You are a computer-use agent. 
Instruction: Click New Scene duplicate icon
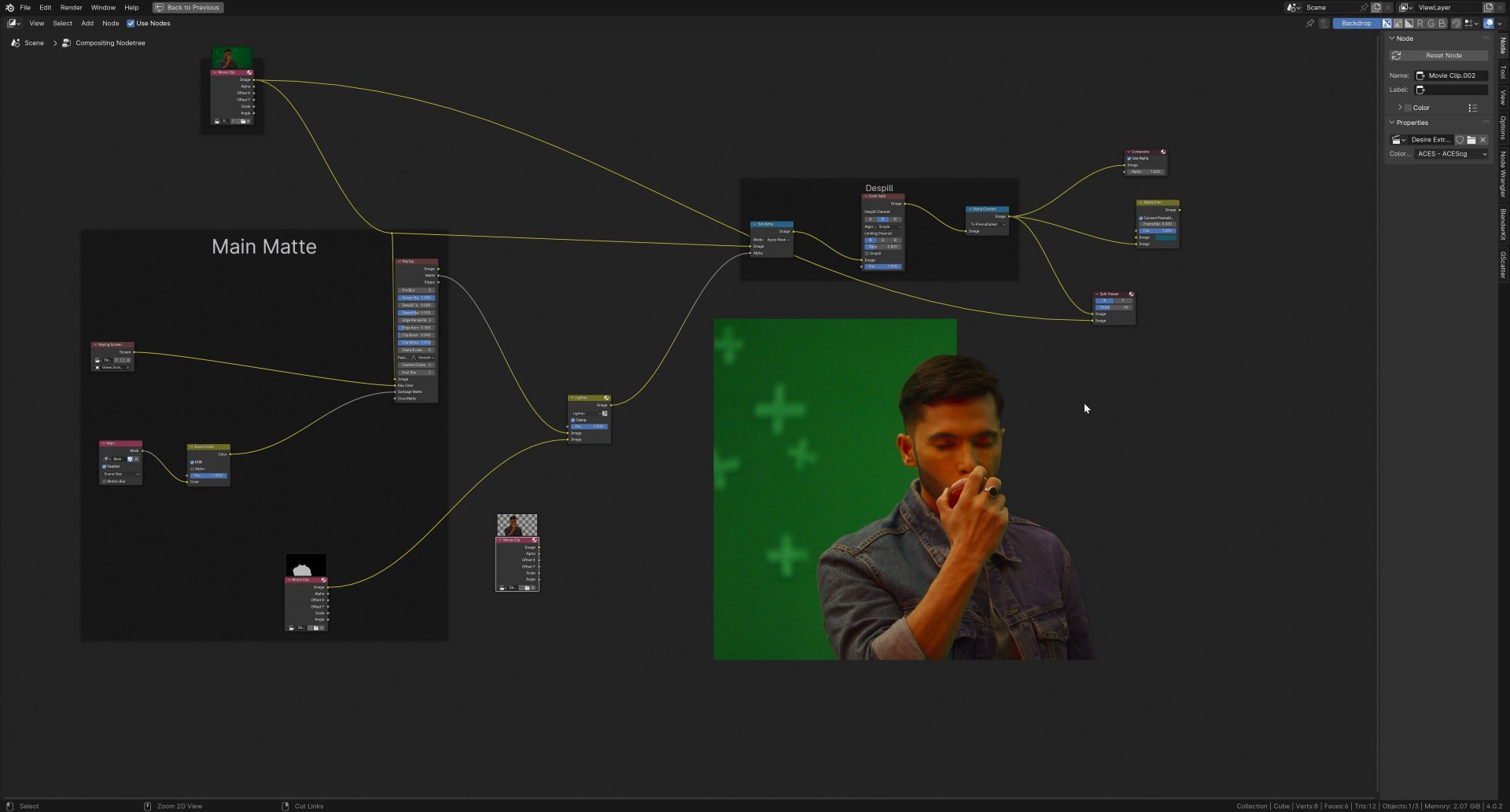[x=1376, y=7]
